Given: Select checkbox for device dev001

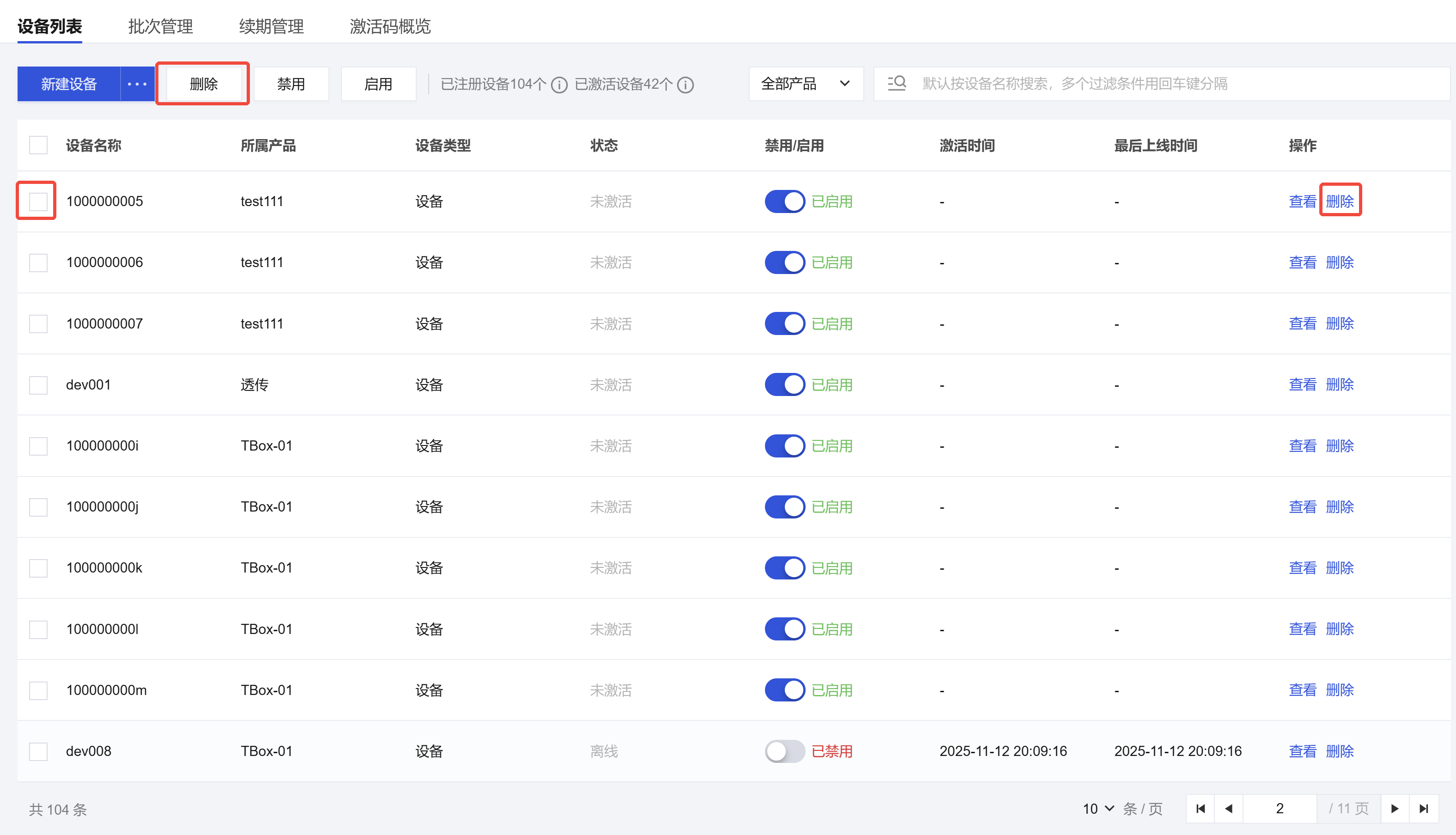Looking at the screenshot, I should [x=38, y=385].
